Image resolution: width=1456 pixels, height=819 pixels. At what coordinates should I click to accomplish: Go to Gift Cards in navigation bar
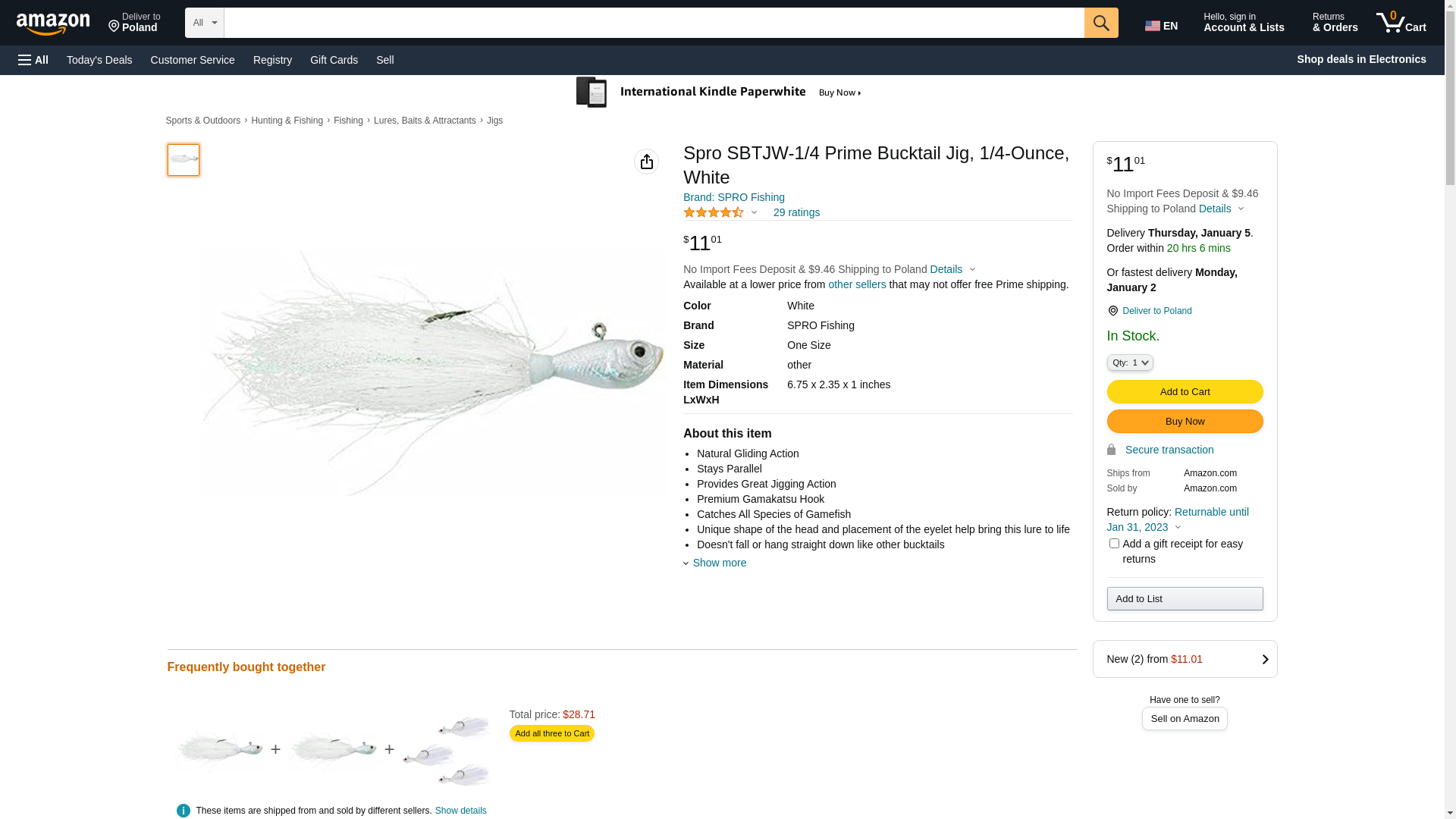coord(334,60)
